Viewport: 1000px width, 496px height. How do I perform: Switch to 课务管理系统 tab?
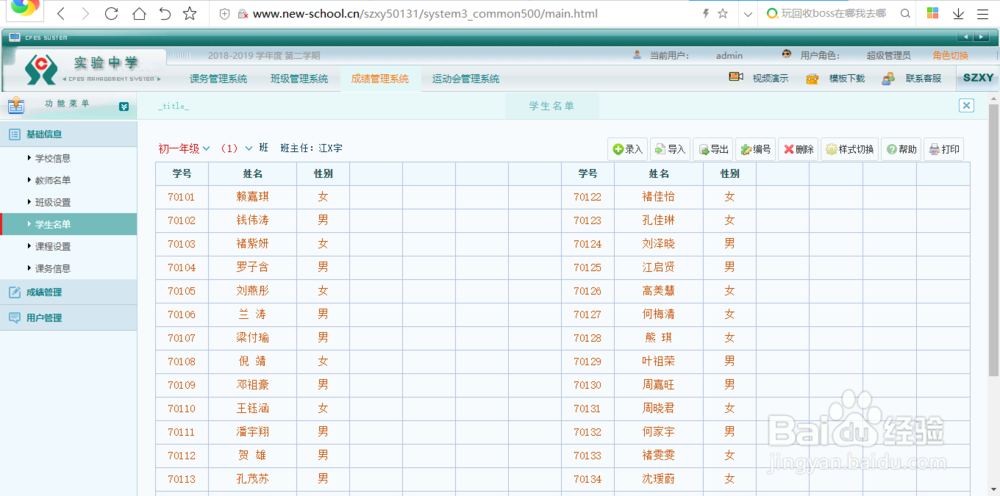(x=218, y=79)
